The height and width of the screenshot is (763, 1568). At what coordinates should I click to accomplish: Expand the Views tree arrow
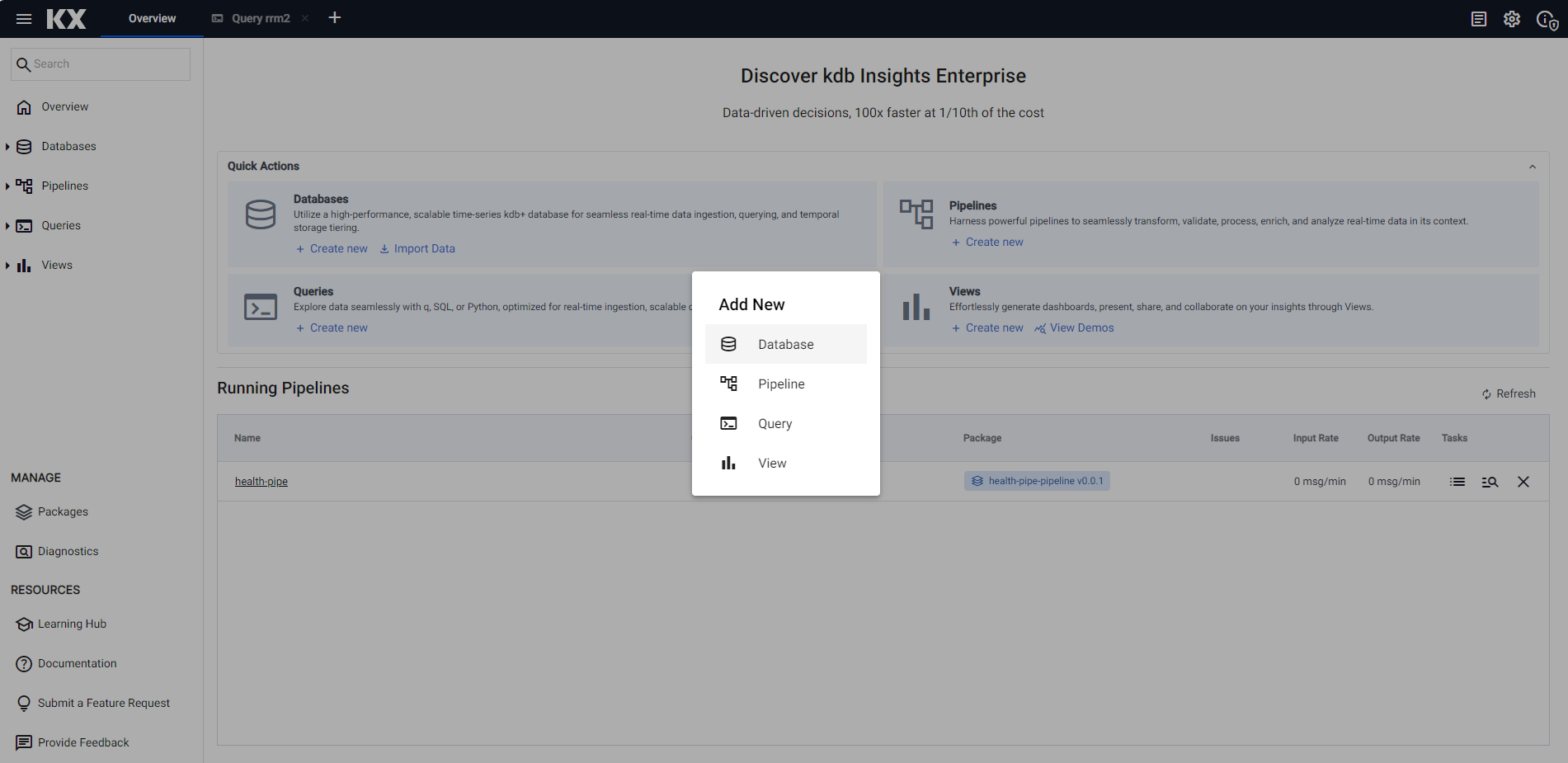7,266
